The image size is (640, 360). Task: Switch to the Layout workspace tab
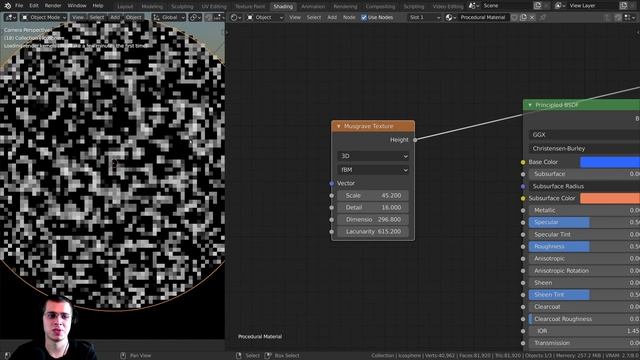125,7
